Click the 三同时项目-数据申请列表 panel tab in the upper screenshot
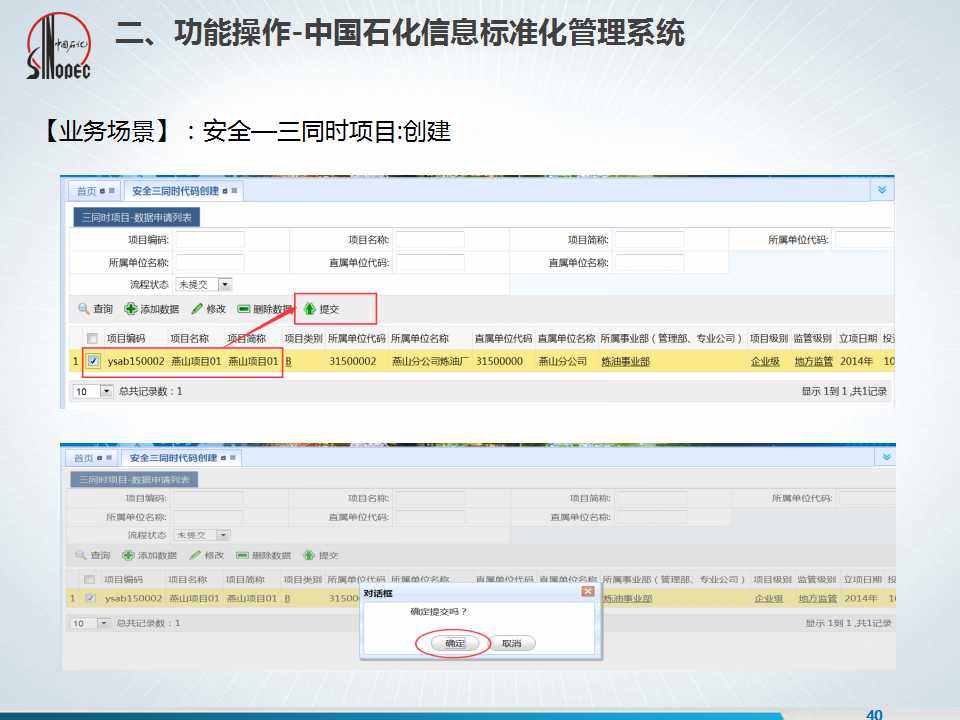The image size is (960, 720). (x=137, y=217)
